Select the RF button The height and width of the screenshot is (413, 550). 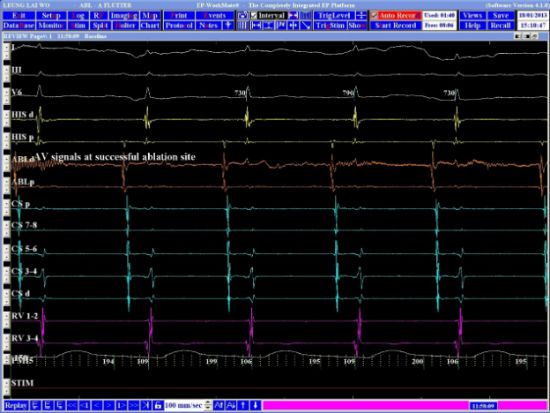point(99,15)
